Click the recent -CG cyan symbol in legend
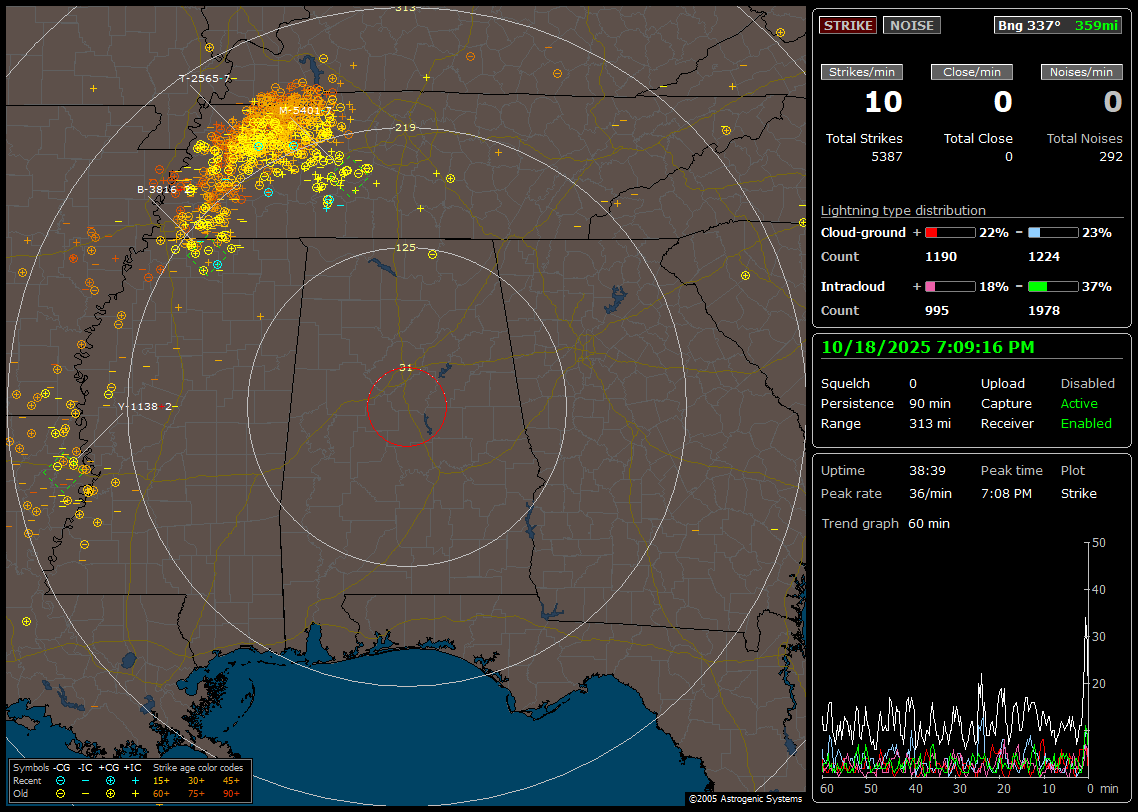1138x812 pixels. coord(61,780)
